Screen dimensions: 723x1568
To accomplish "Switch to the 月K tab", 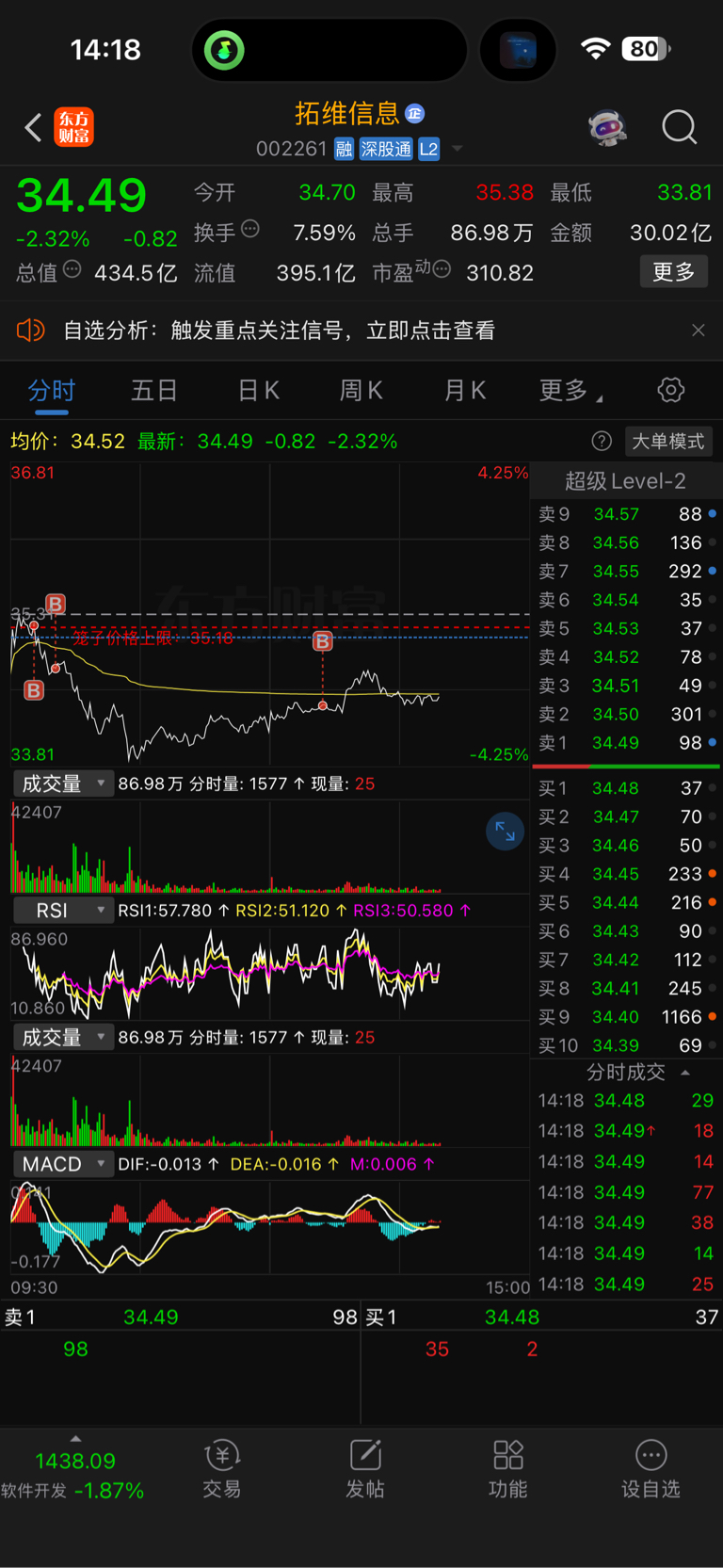I will (x=464, y=390).
